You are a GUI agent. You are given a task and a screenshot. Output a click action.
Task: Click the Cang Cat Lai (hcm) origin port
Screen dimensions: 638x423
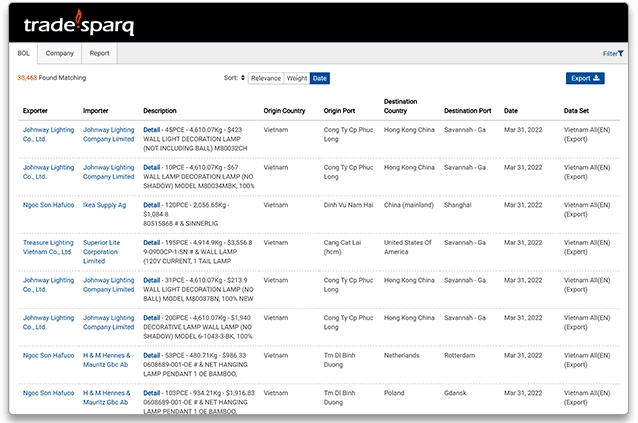(x=342, y=247)
